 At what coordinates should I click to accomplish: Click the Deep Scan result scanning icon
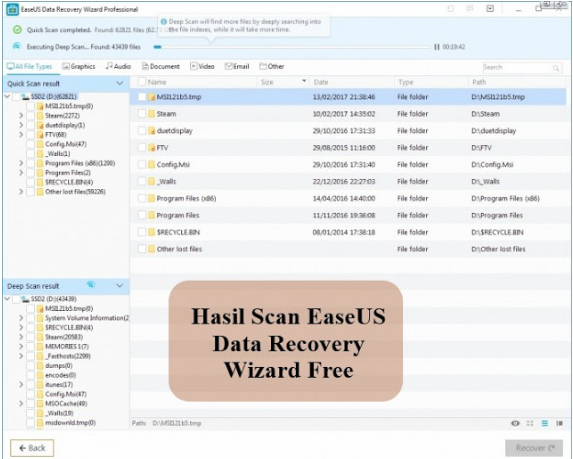(91, 285)
